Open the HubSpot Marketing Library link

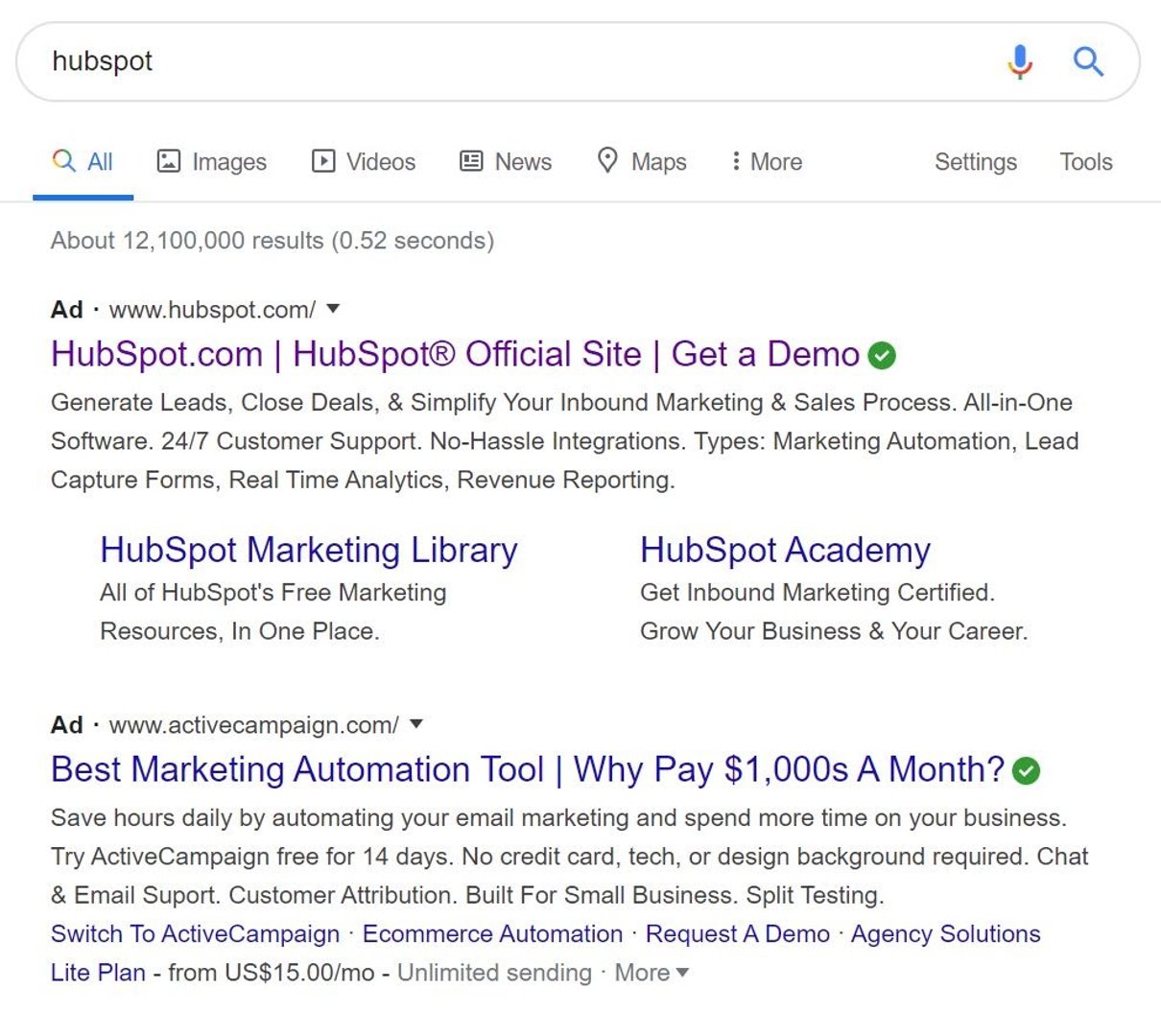point(308,549)
